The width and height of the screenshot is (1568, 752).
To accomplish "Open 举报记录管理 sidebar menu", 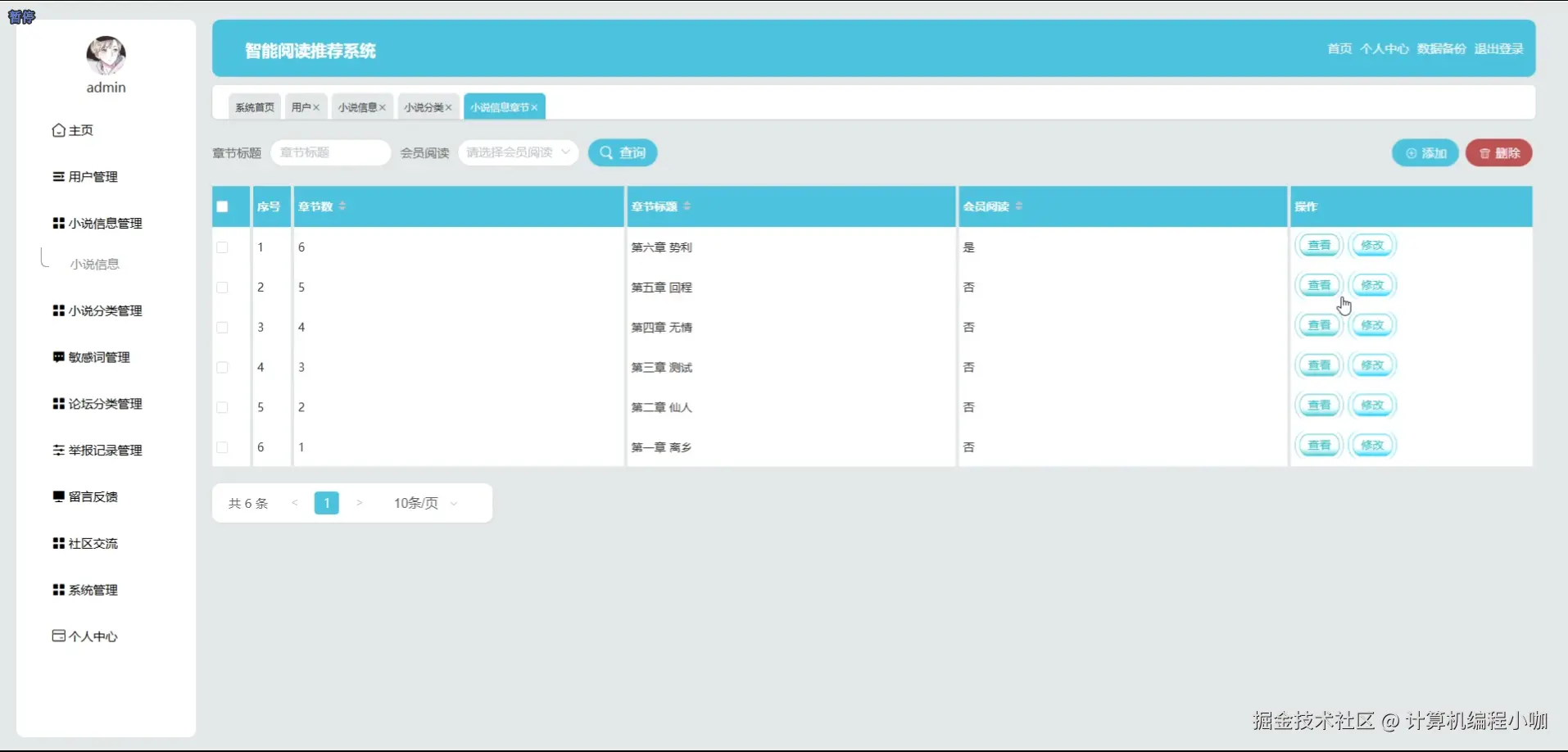I will pos(97,451).
